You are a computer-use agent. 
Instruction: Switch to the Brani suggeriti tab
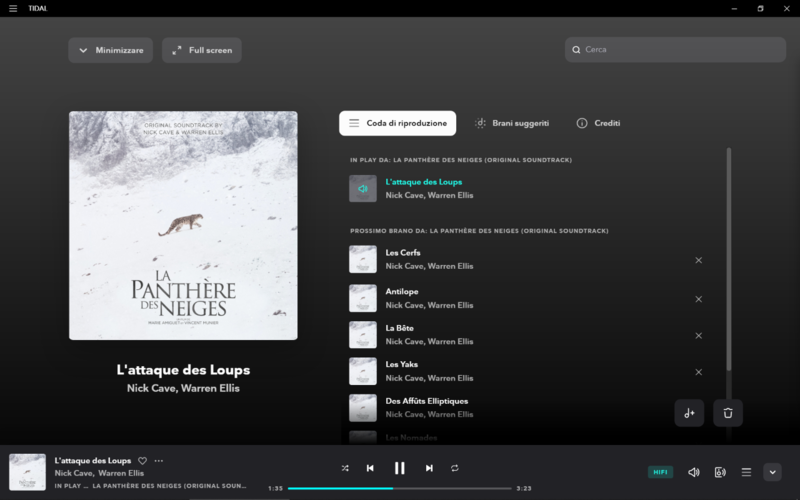coord(511,123)
